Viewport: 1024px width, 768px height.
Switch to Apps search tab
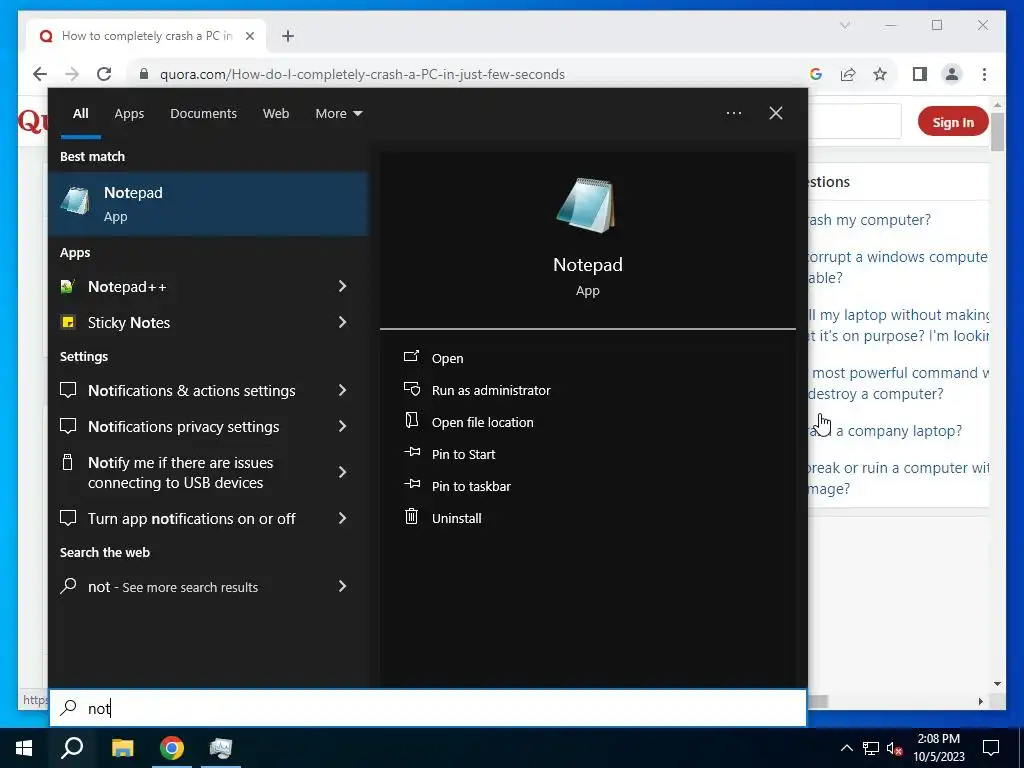point(129,114)
